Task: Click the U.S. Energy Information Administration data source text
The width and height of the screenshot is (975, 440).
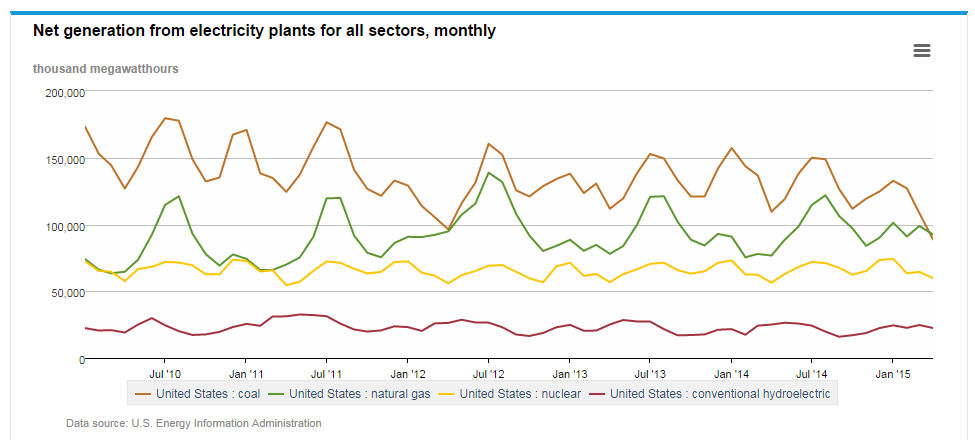Action: [x=193, y=423]
